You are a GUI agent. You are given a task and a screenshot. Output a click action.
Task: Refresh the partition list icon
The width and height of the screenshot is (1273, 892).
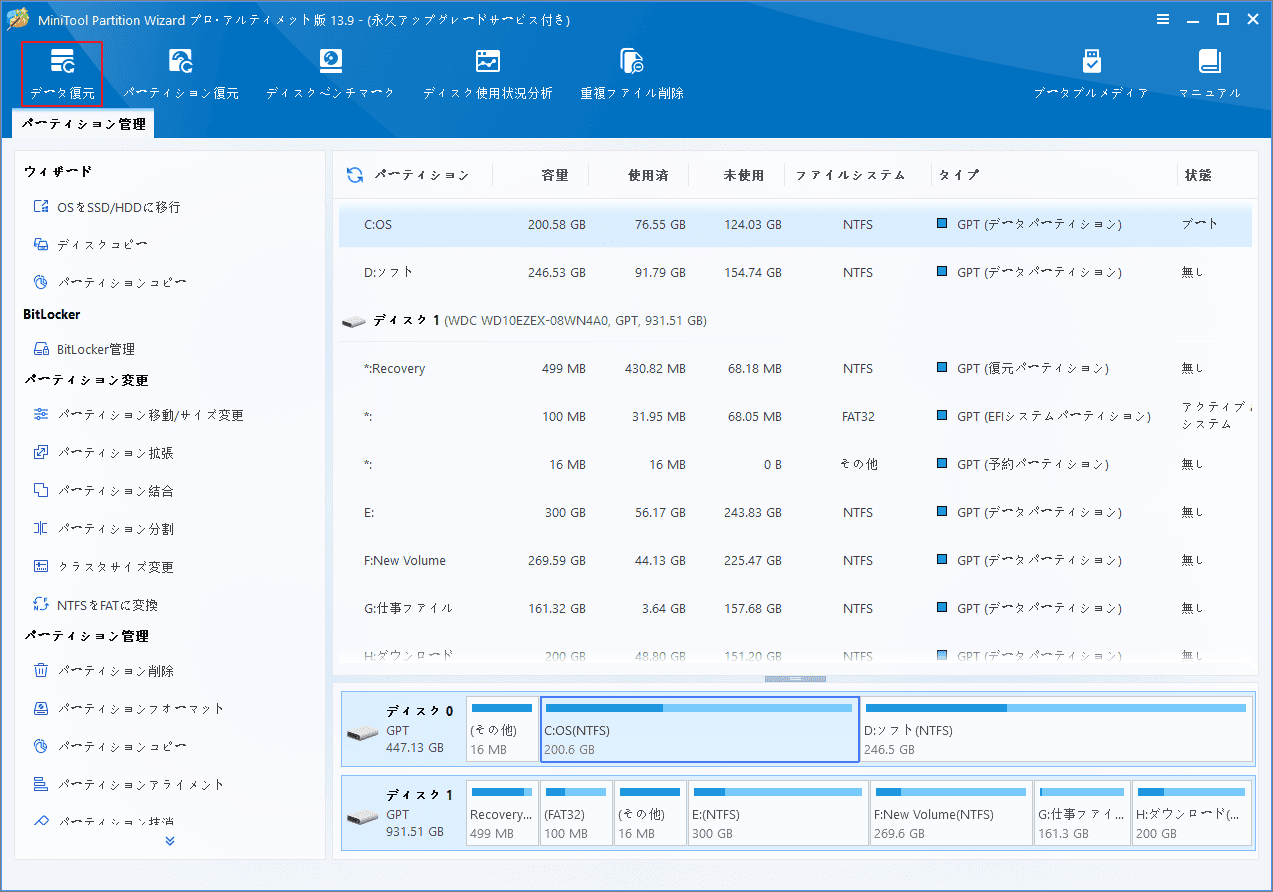(x=354, y=175)
